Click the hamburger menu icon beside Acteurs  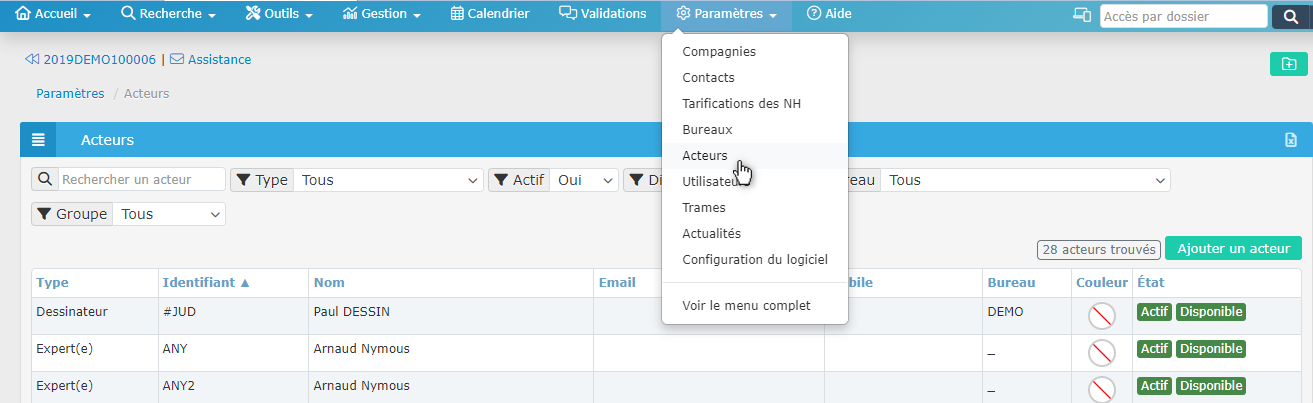coord(38,140)
